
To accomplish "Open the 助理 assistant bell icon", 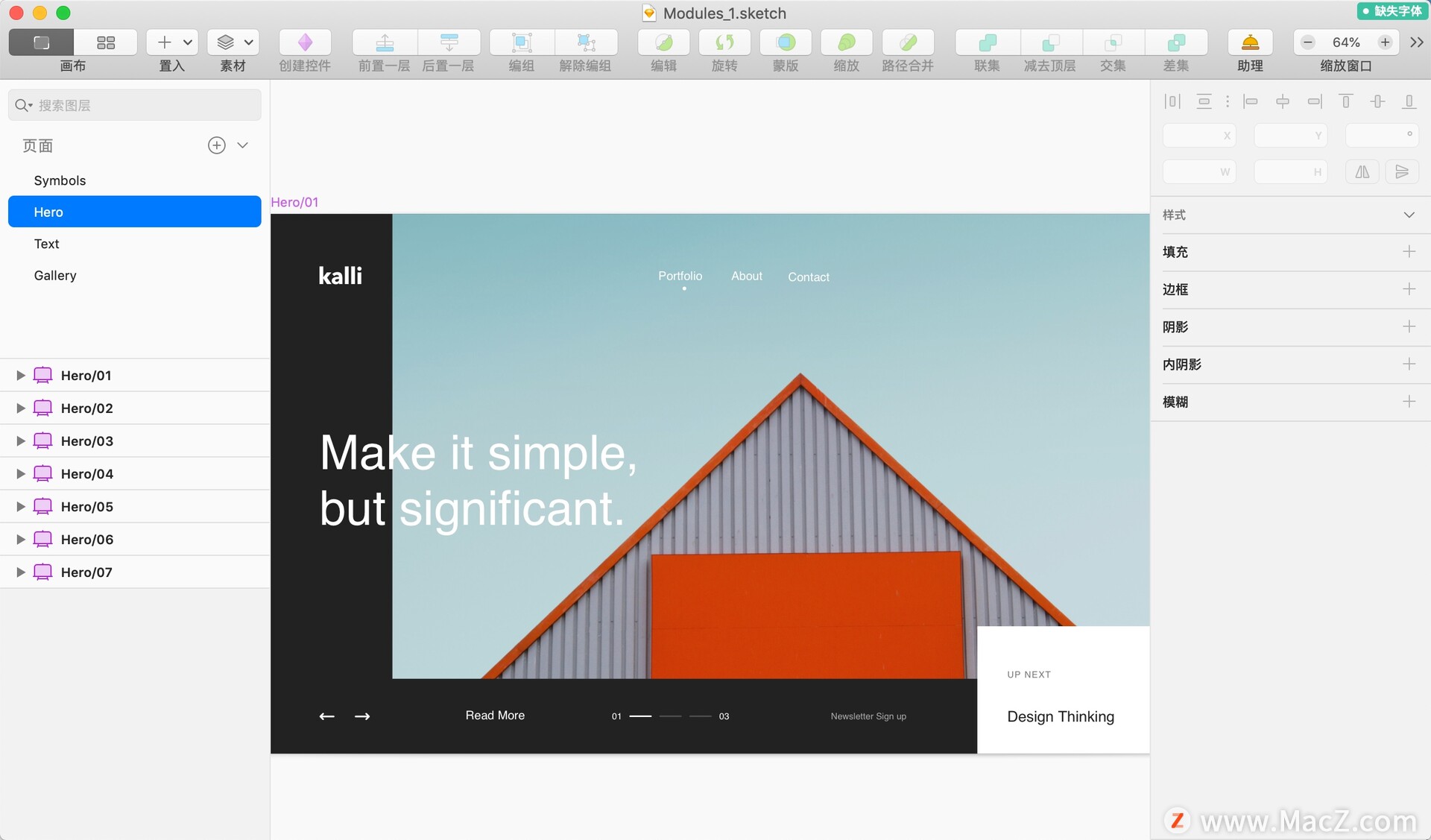I will pyautogui.click(x=1250, y=42).
